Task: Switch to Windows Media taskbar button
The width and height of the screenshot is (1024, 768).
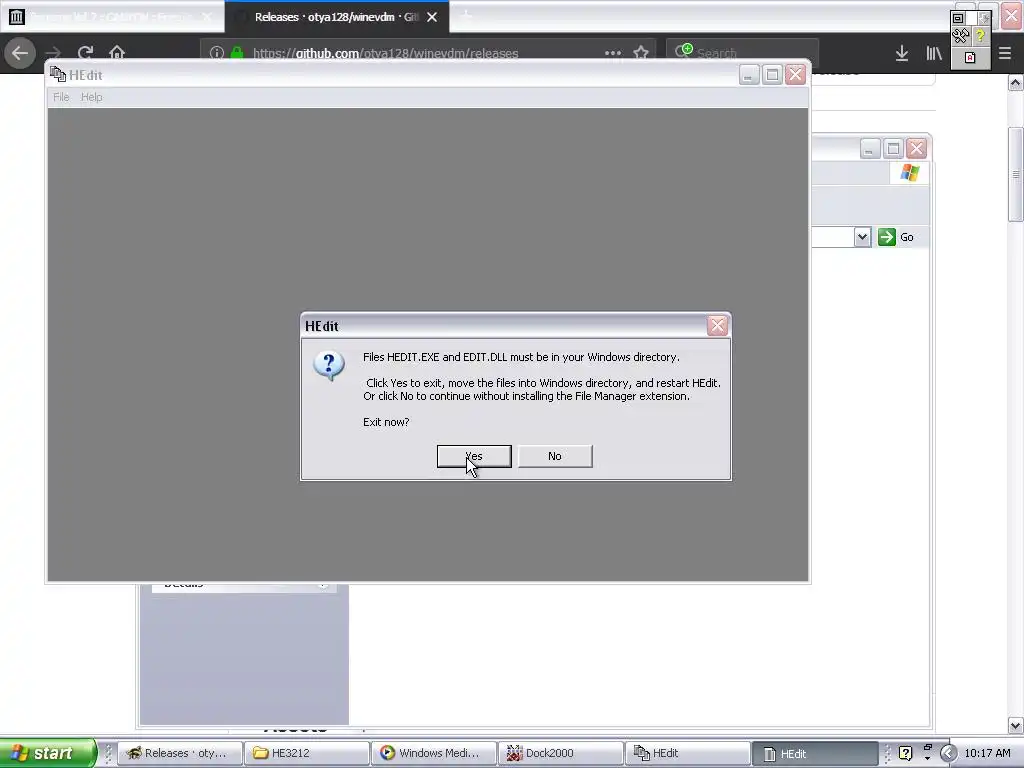Action: (433, 753)
